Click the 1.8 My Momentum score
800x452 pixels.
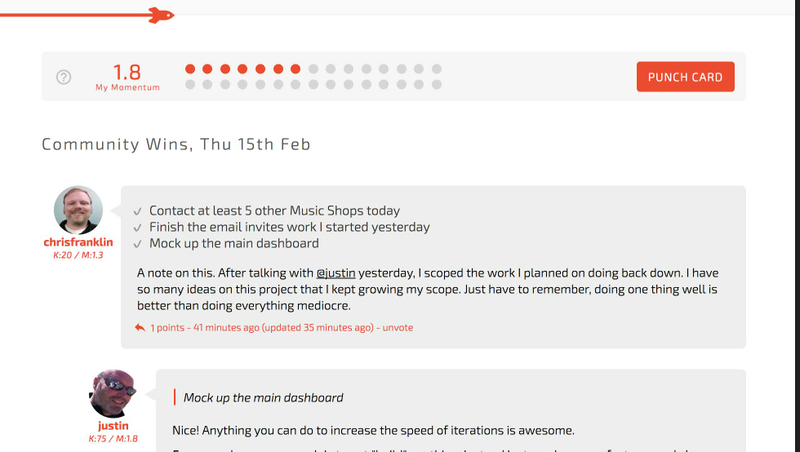pos(127,77)
